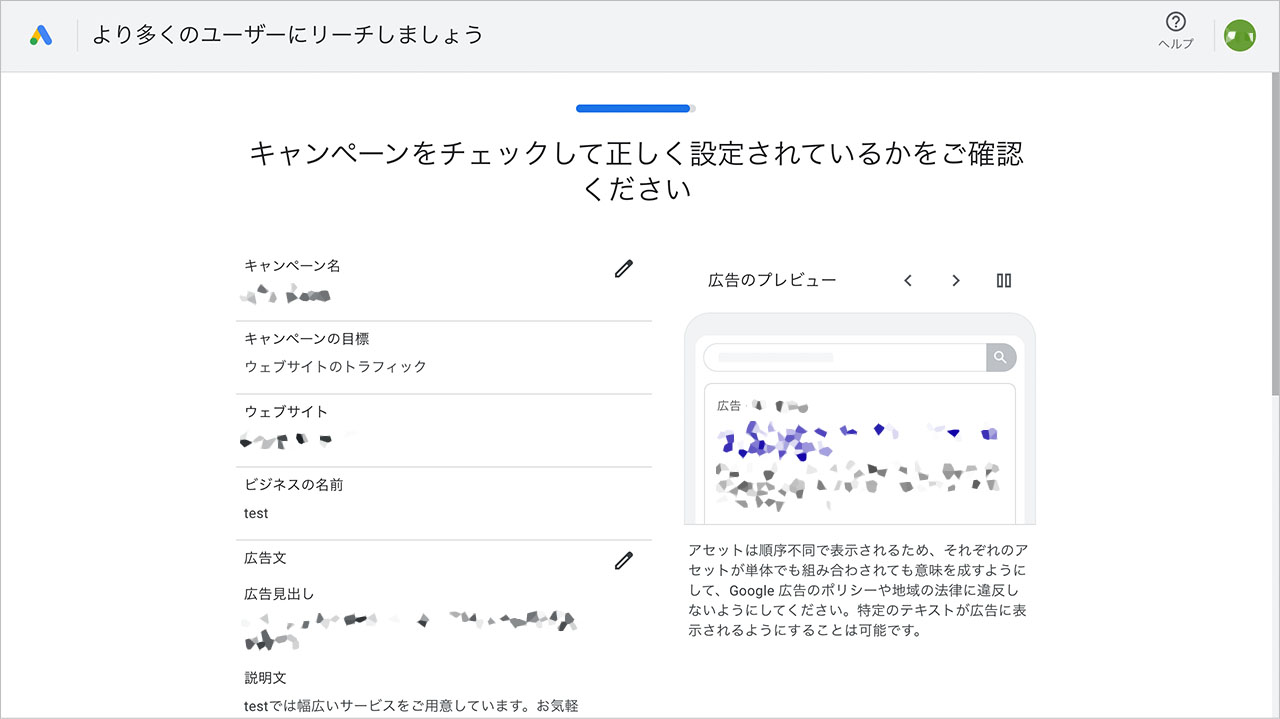Pause the ad preview rotation

tap(1003, 281)
